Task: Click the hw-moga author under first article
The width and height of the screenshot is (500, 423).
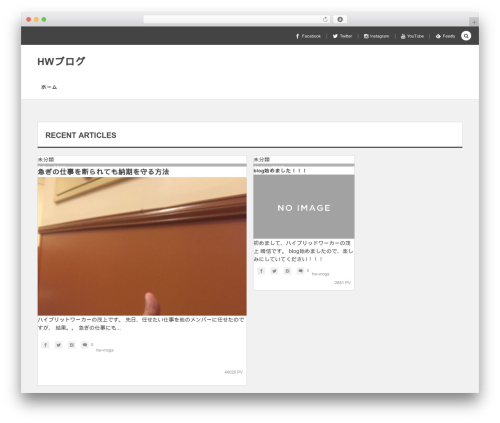Action: [105, 350]
